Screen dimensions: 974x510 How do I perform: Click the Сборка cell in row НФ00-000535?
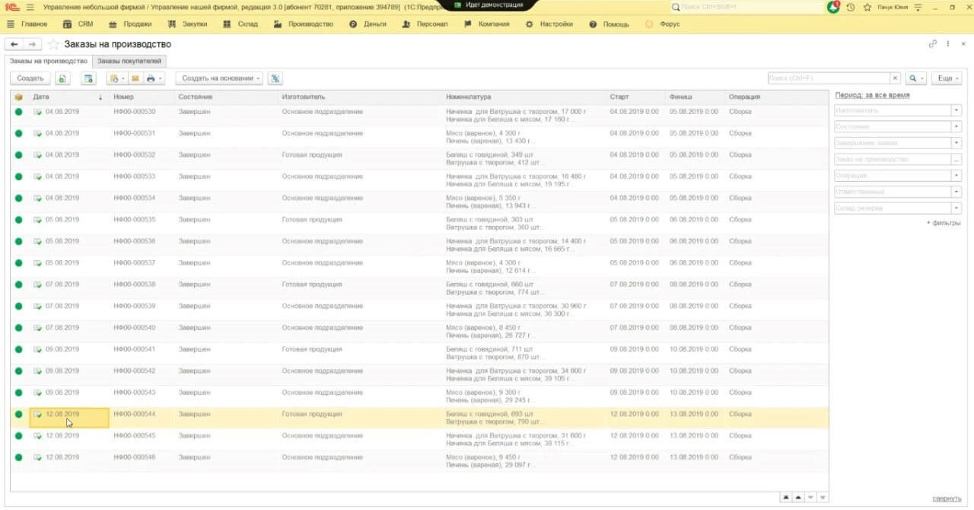(740, 220)
